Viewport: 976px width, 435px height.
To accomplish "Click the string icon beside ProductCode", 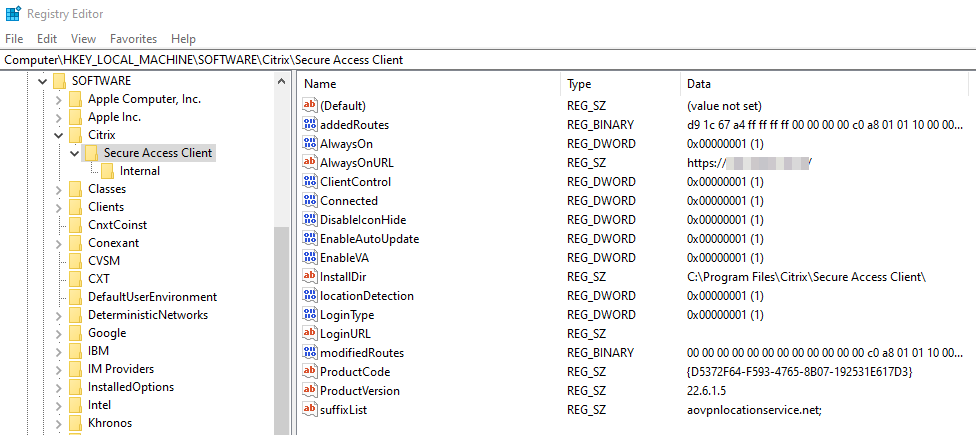I will [x=309, y=372].
